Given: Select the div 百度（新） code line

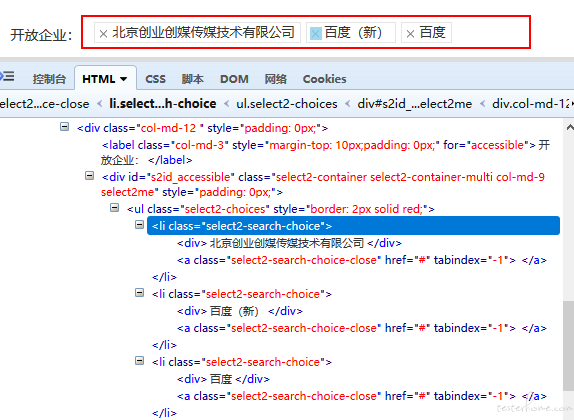Looking at the screenshot, I should pos(240,311).
